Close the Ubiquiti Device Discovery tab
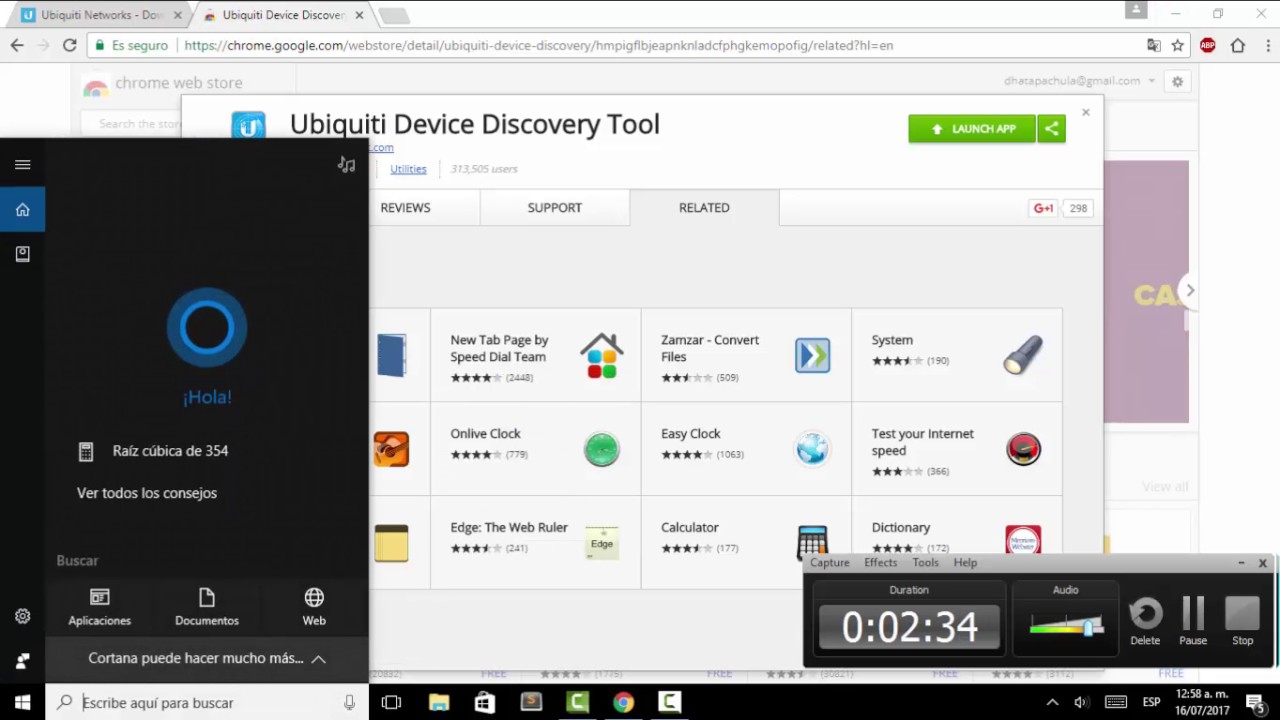 359,15
